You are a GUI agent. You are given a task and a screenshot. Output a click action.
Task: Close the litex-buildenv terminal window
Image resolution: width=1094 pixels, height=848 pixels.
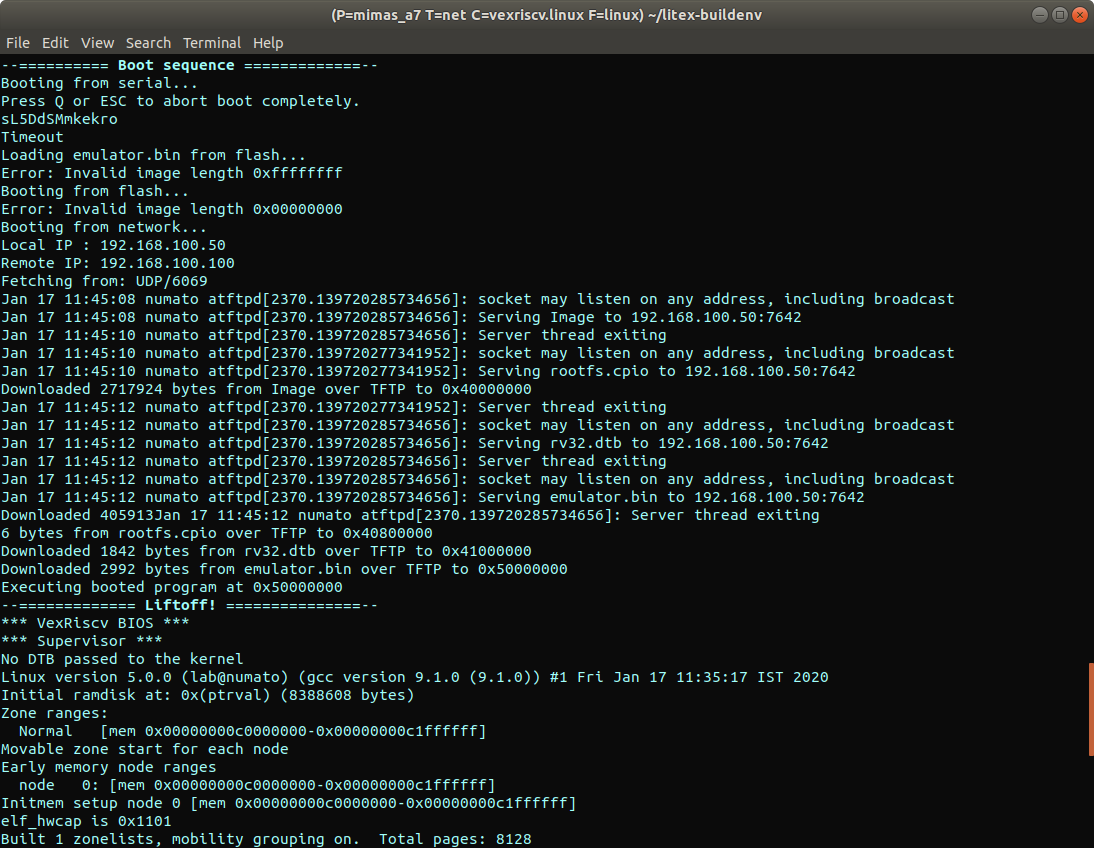(1079, 15)
